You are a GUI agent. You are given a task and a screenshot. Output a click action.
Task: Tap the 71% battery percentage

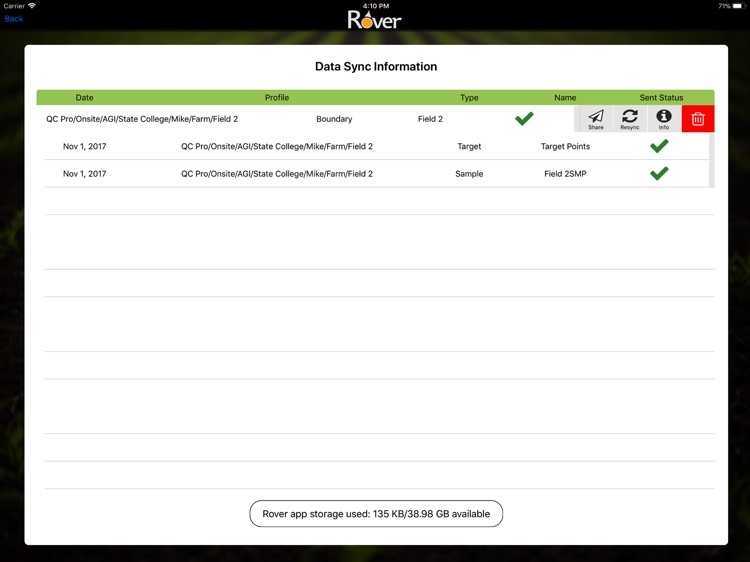click(724, 6)
